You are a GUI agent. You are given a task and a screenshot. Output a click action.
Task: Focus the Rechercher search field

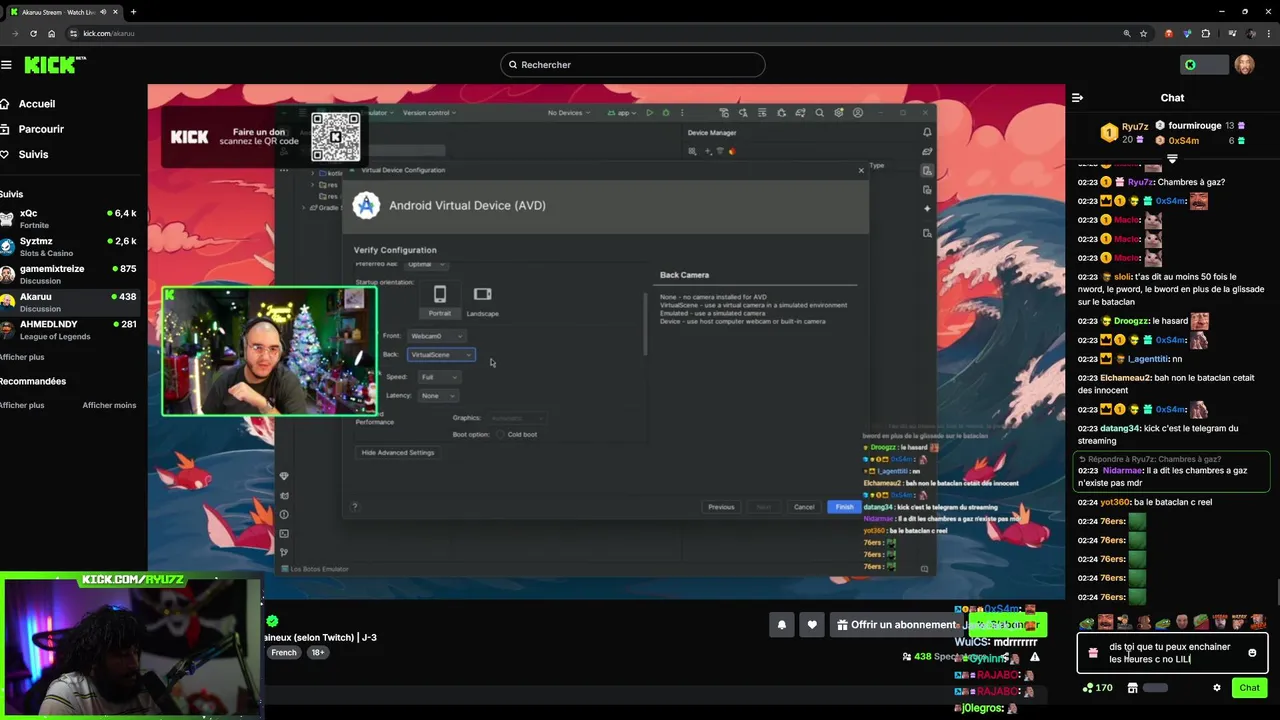click(x=632, y=65)
